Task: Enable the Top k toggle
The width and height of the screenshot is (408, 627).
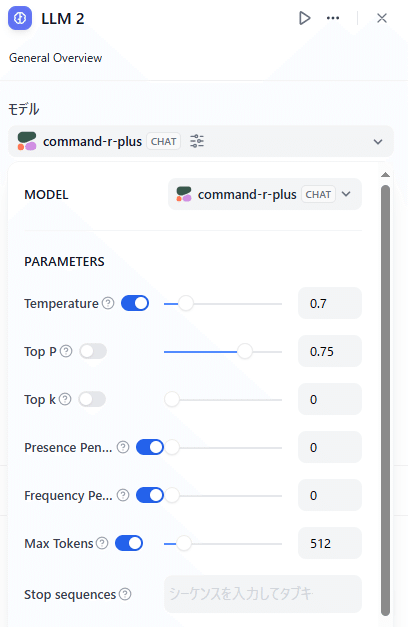Action: 92,399
